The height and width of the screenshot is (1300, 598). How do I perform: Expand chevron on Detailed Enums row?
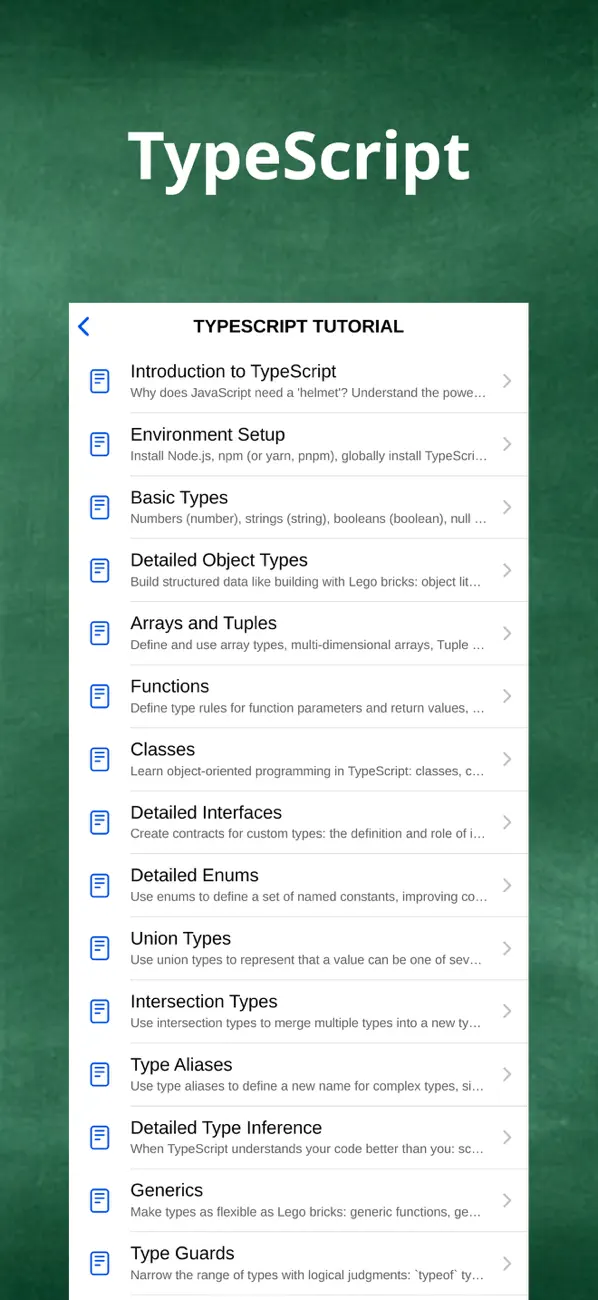point(507,885)
